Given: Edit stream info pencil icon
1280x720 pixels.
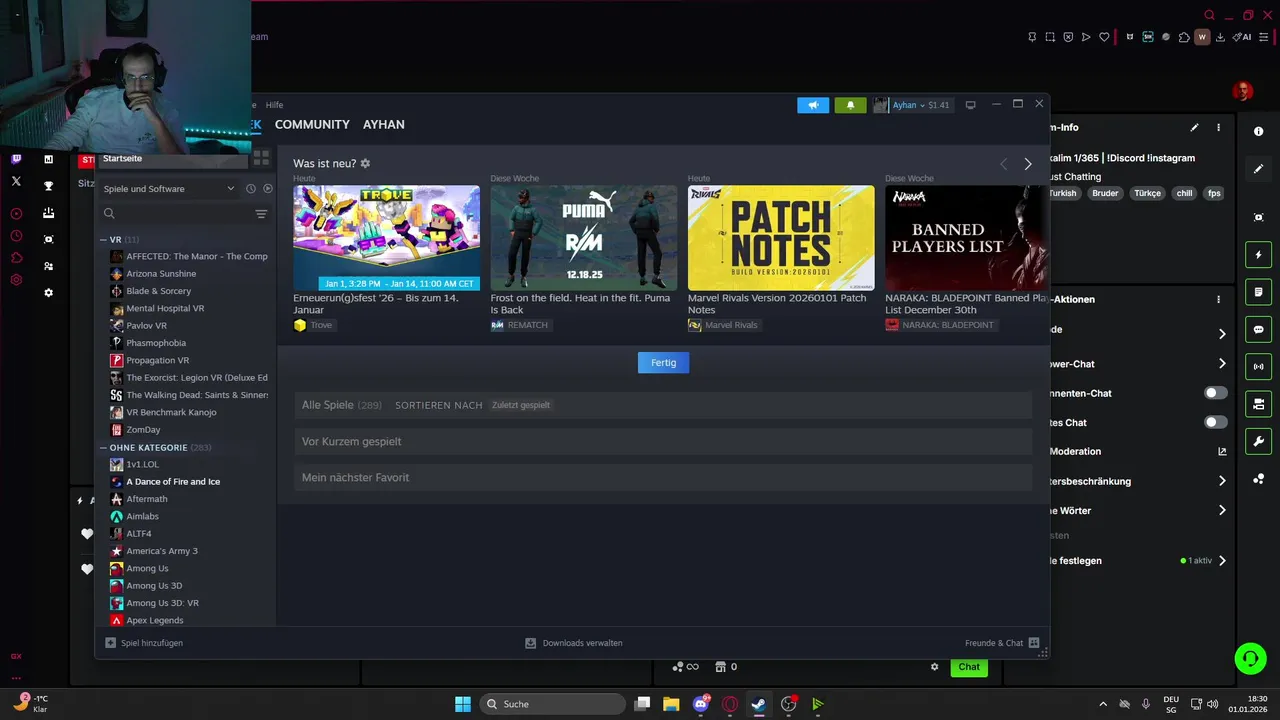Looking at the screenshot, I should [x=1194, y=128].
